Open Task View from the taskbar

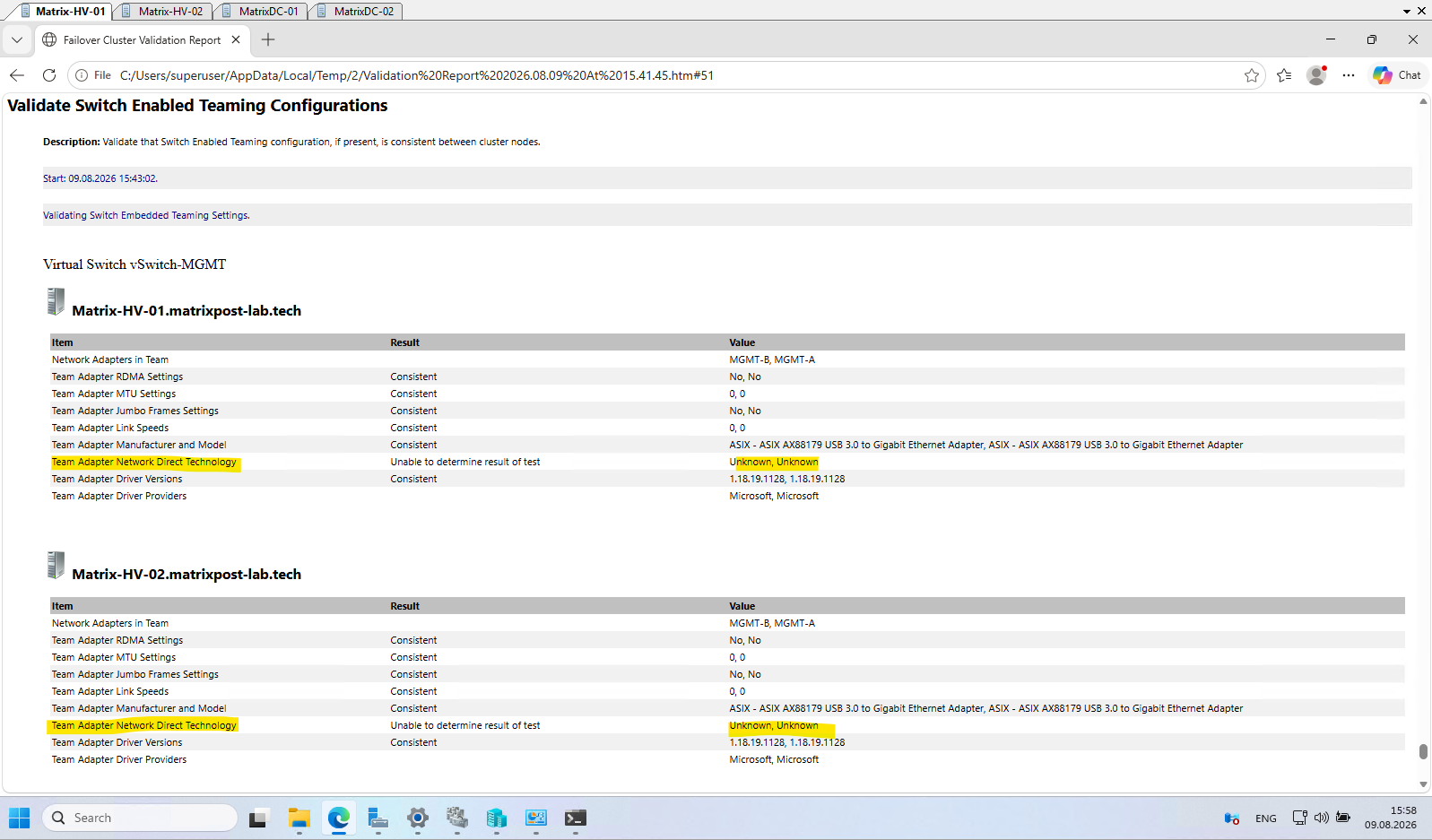coord(258,818)
